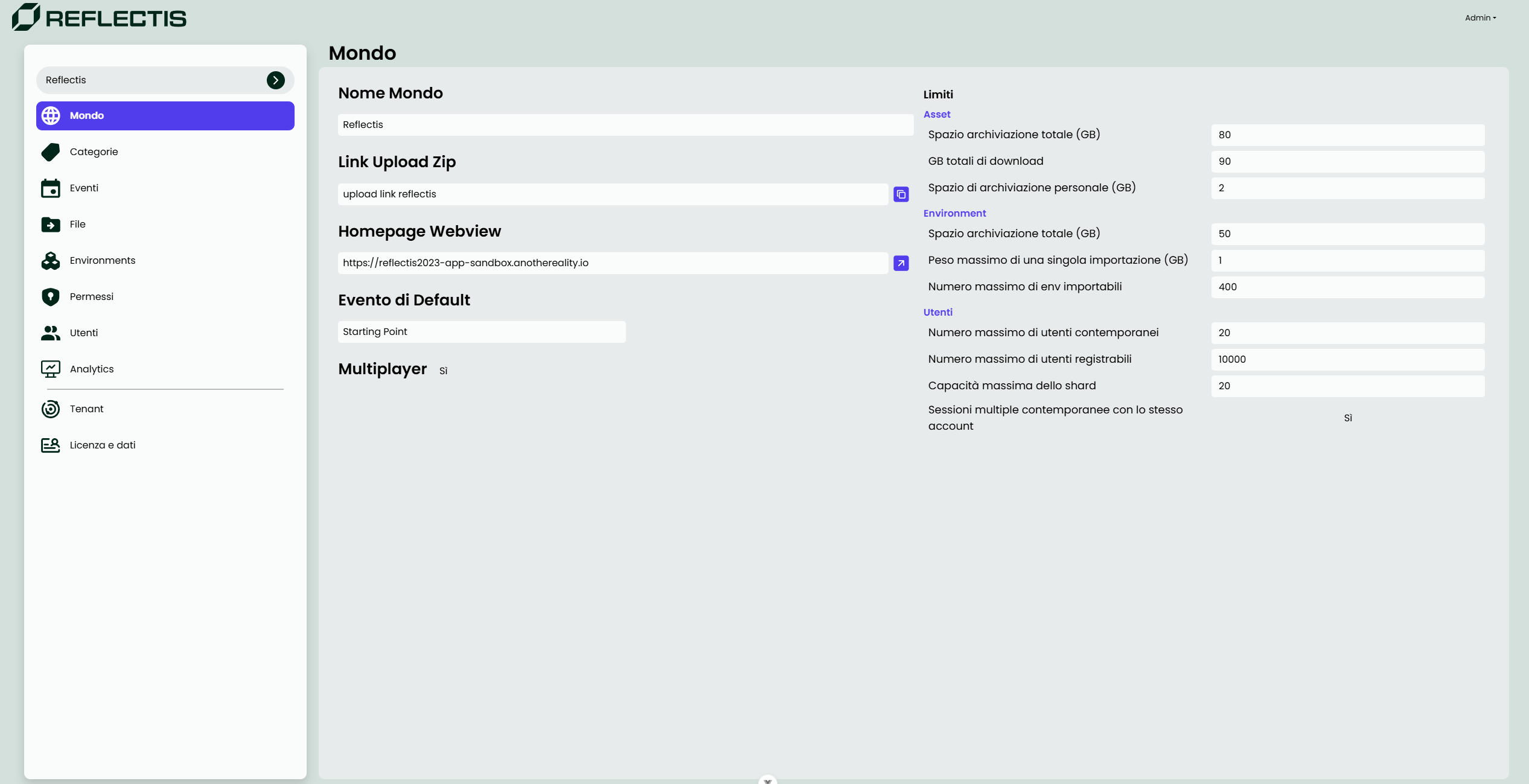The height and width of the screenshot is (784, 1529).
Task: Copy the upload zip link
Action: pos(901,194)
